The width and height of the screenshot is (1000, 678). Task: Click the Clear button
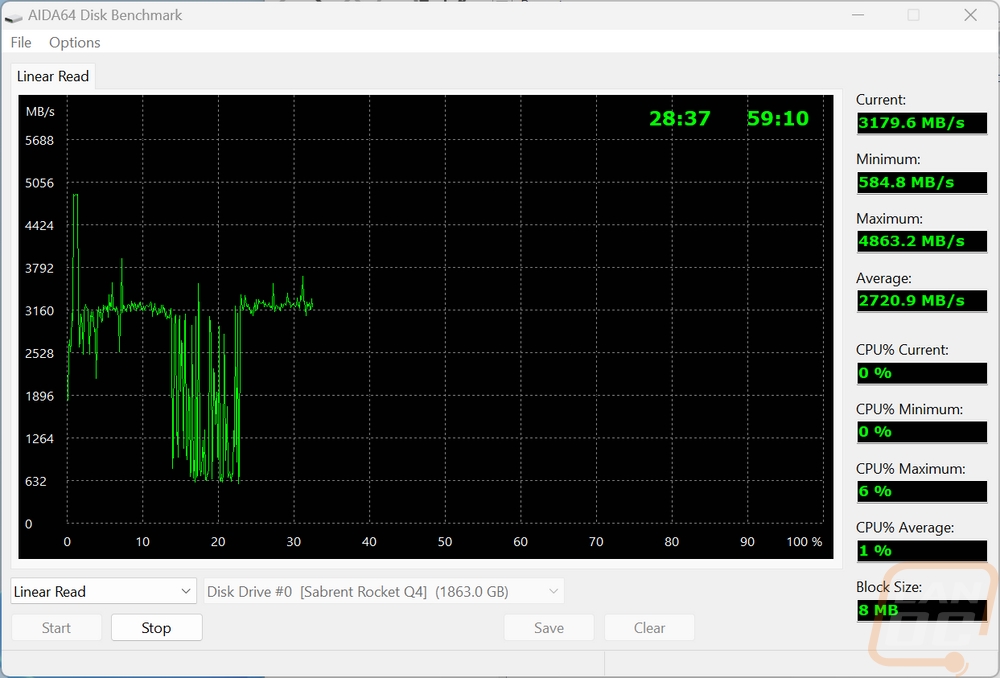[x=649, y=628]
